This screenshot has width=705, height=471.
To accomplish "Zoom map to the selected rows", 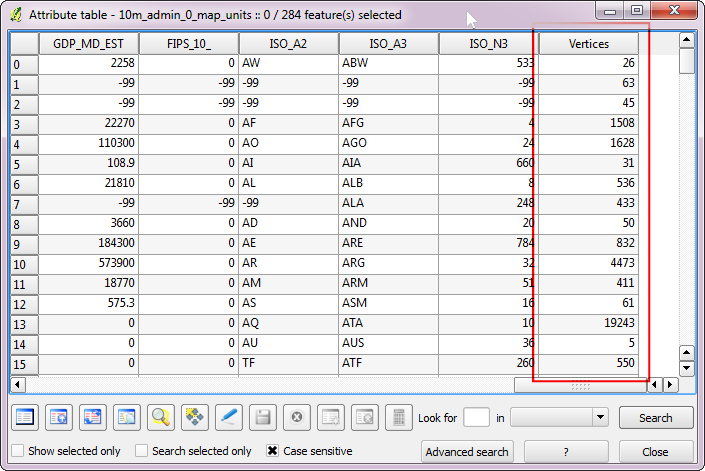I will 161,418.
